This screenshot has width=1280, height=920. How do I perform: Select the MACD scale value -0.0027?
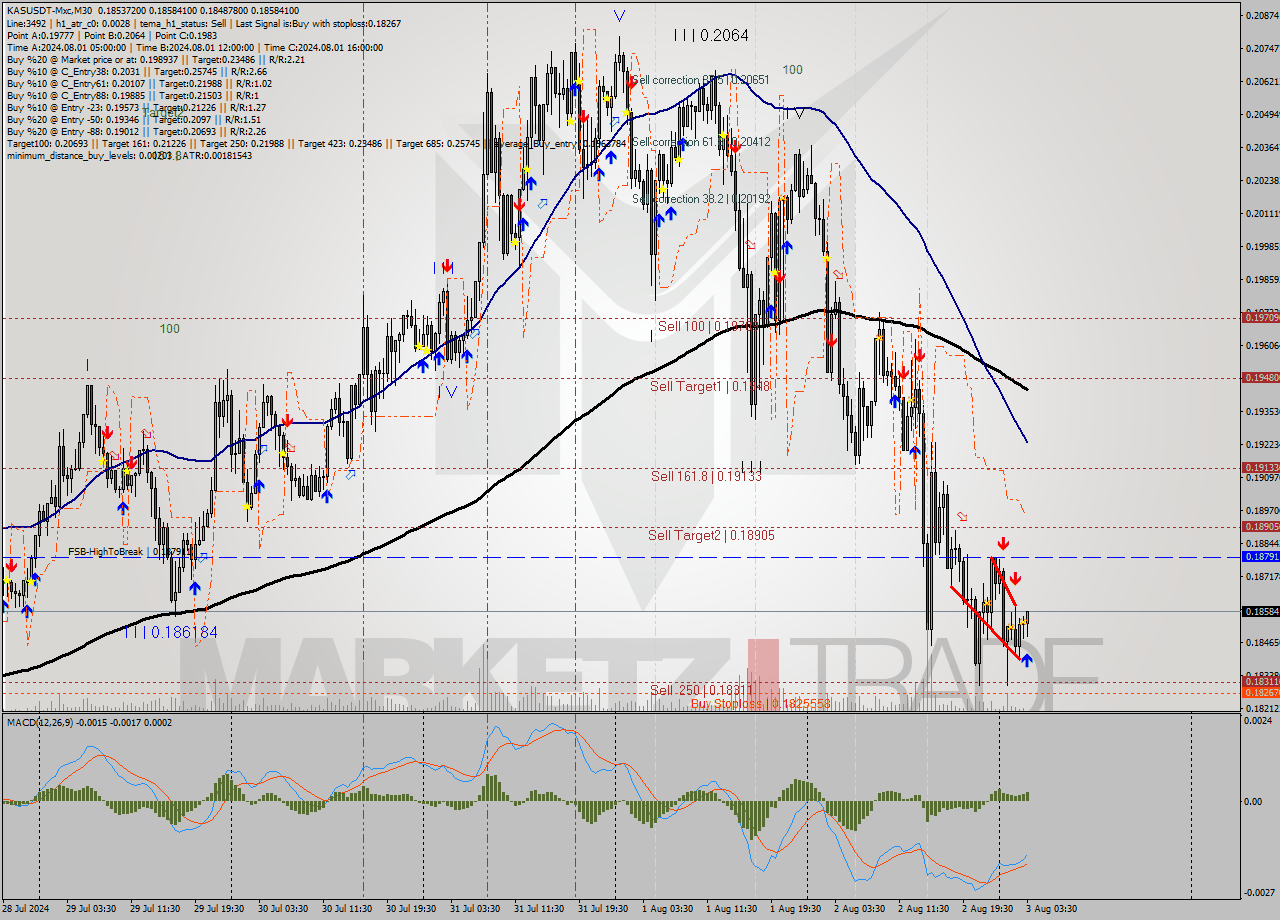[1262, 891]
